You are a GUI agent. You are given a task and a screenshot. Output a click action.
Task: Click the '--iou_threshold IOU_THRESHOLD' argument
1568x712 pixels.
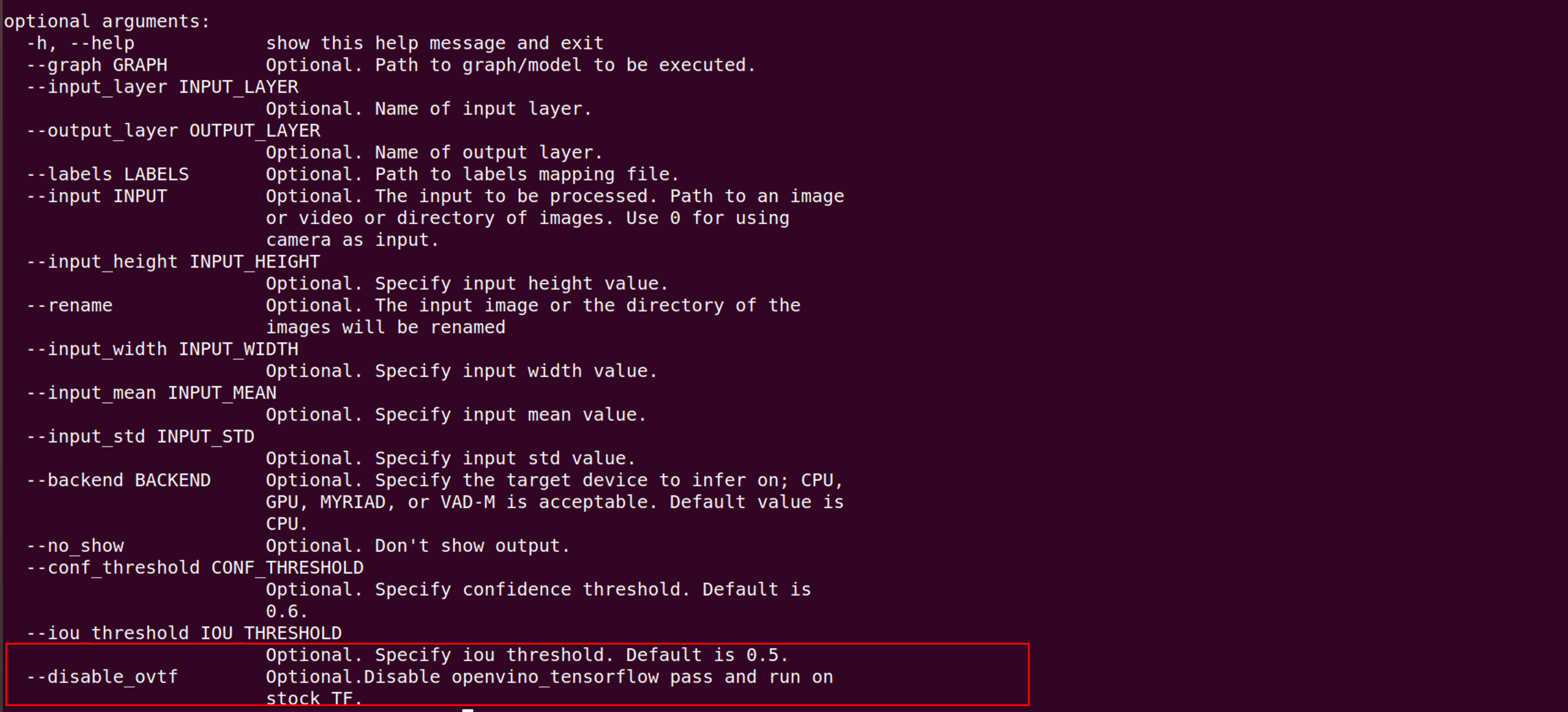(x=184, y=633)
